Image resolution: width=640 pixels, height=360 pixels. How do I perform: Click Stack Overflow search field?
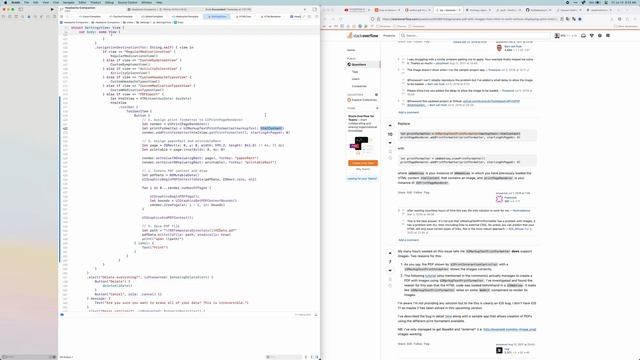(475, 36)
